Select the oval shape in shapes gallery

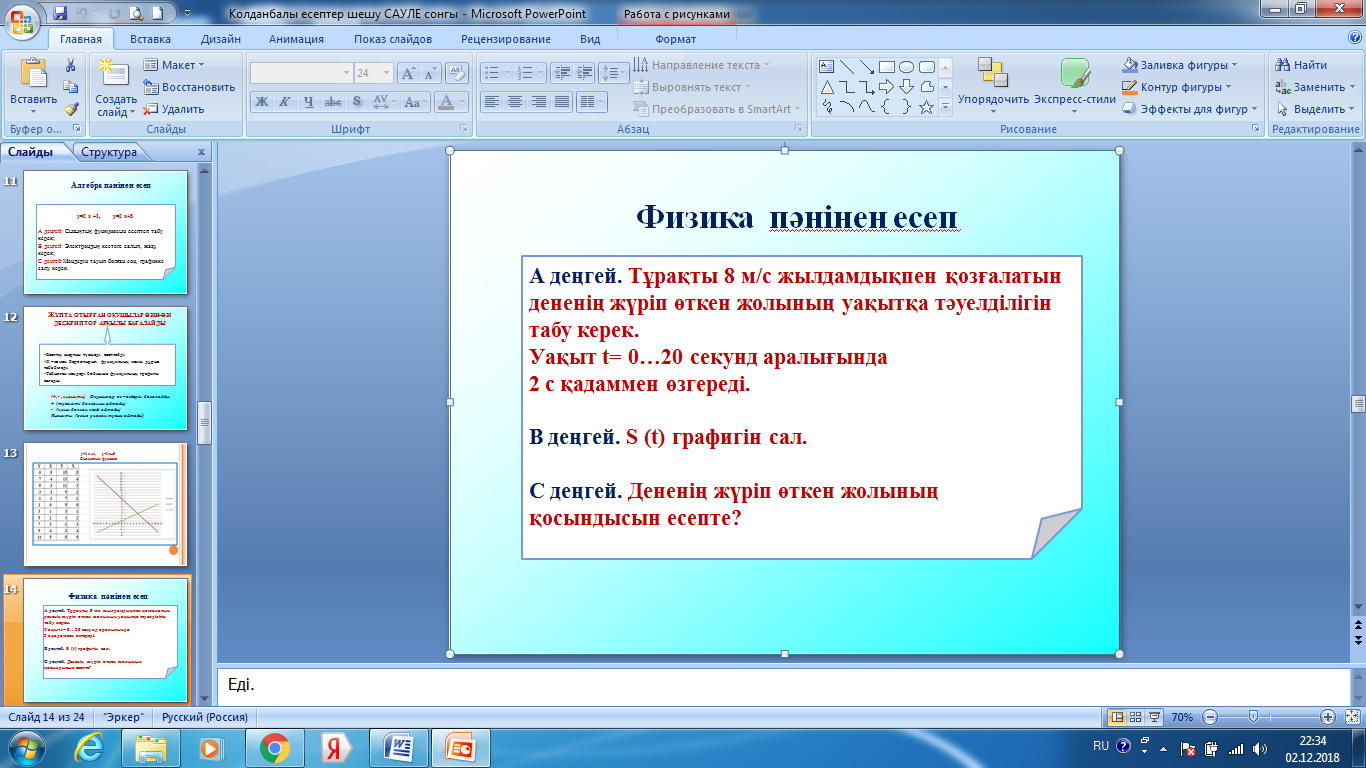906,67
